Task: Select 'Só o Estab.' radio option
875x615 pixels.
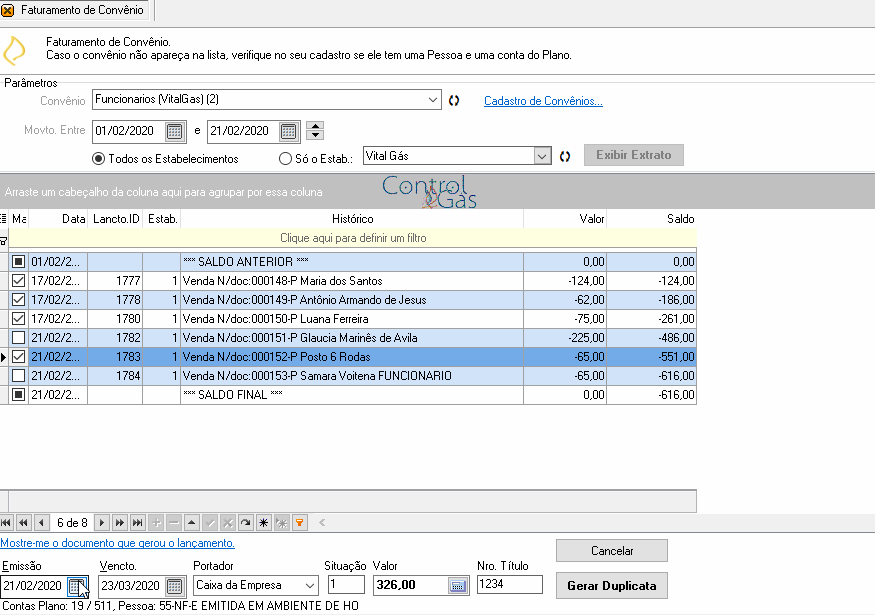Action: [x=285, y=159]
